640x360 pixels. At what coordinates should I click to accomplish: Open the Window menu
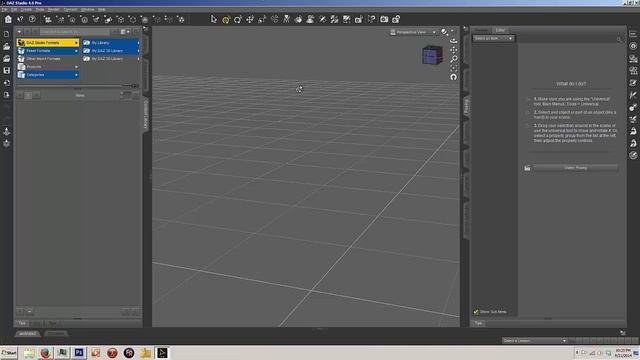click(87, 9)
